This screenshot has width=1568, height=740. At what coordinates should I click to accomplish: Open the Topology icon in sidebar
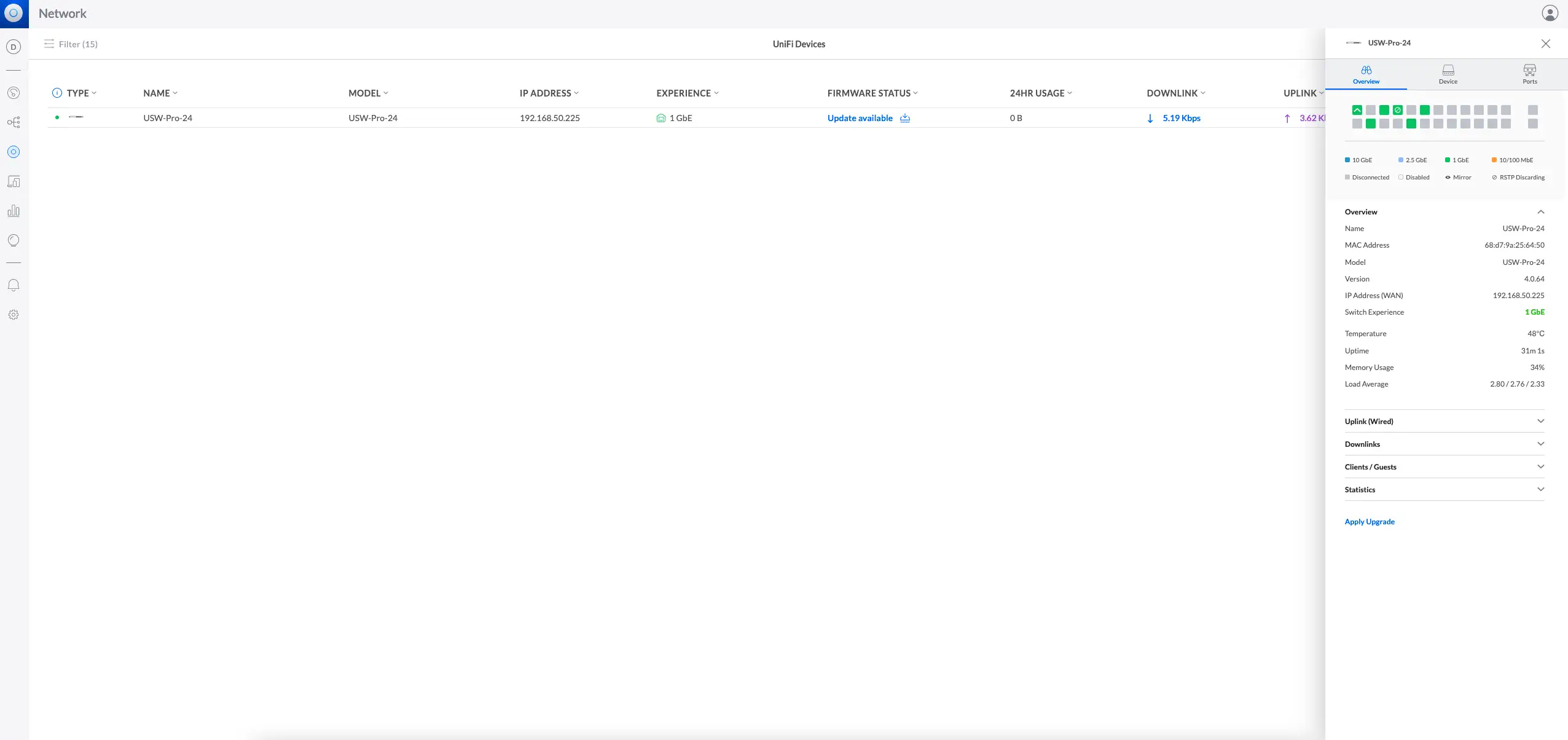(14, 122)
